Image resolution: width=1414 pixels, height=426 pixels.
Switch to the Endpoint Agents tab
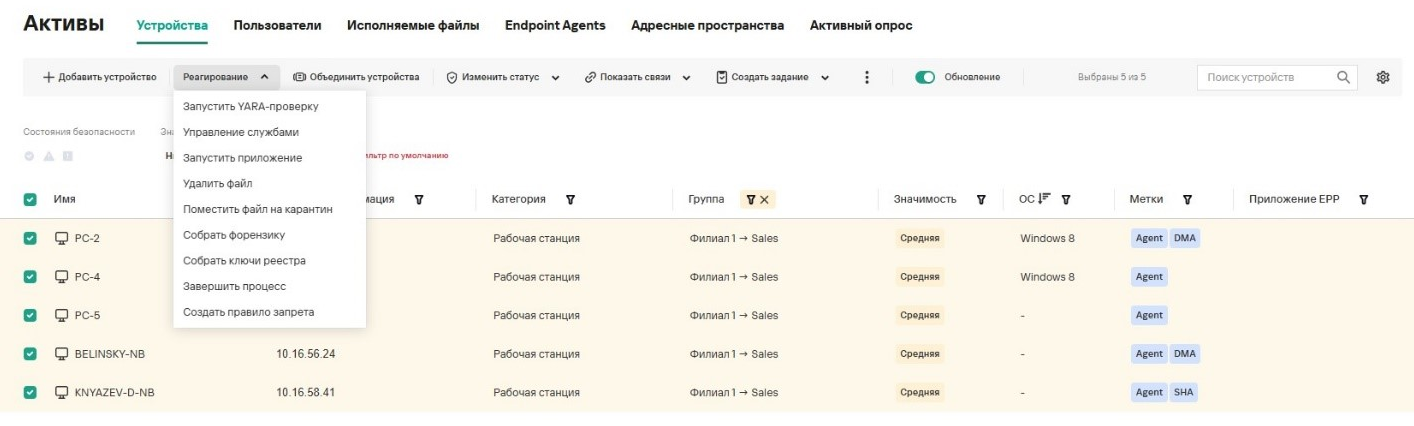pos(555,25)
